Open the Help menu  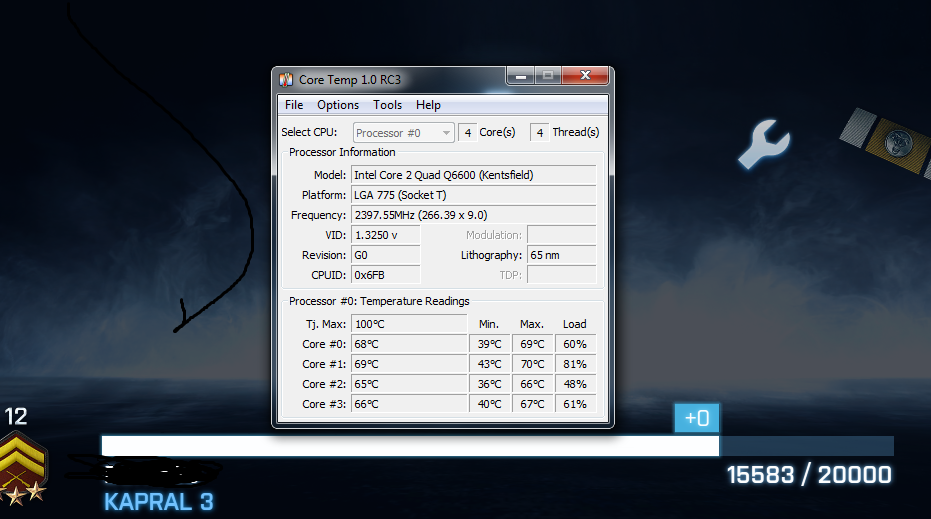[x=428, y=105]
